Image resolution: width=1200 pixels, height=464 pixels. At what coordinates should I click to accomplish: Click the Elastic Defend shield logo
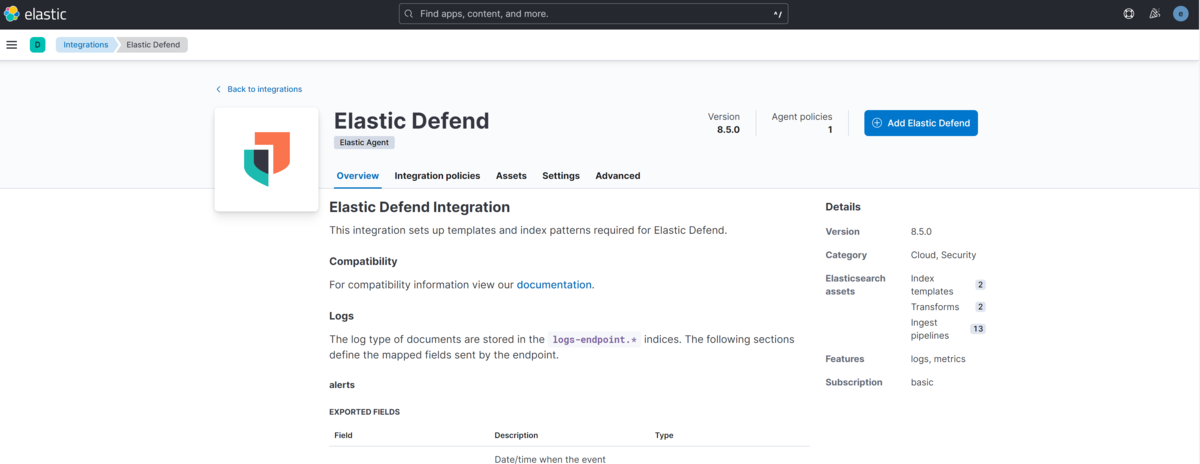pyautogui.click(x=266, y=159)
